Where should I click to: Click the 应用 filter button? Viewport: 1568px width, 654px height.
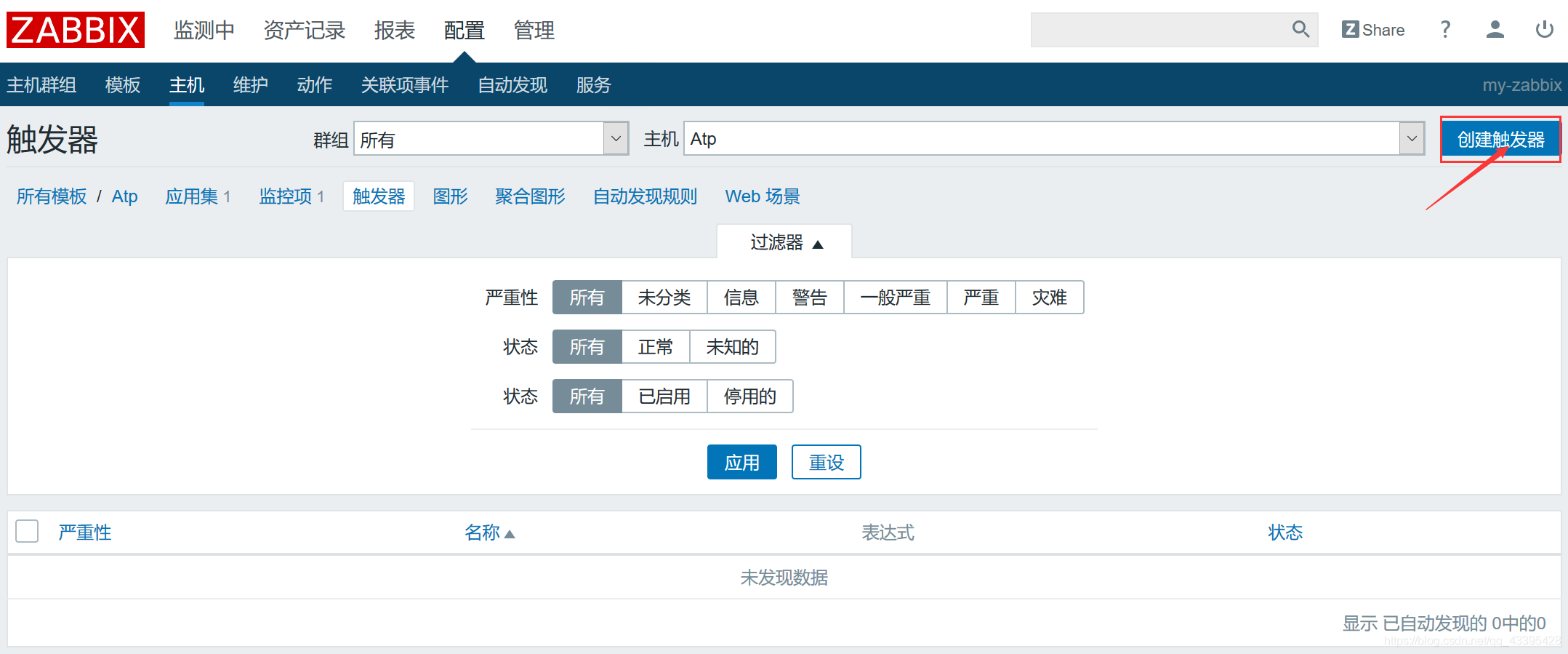coord(742,462)
